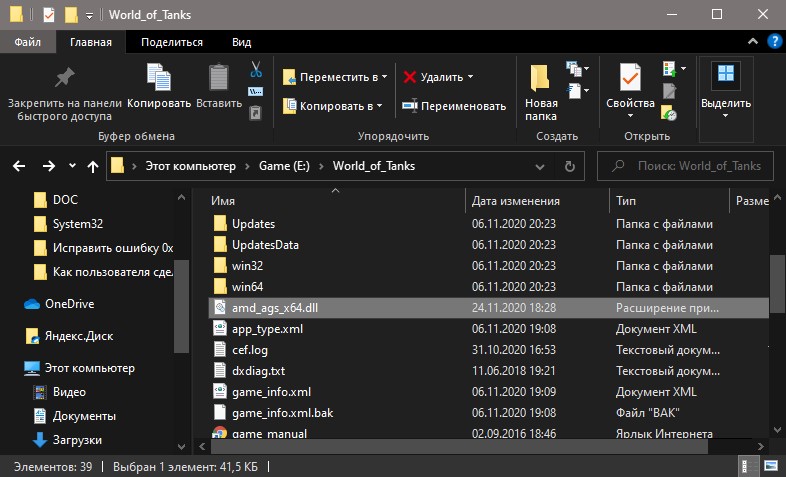Expand the New item dropdown icon

click(x=577, y=69)
